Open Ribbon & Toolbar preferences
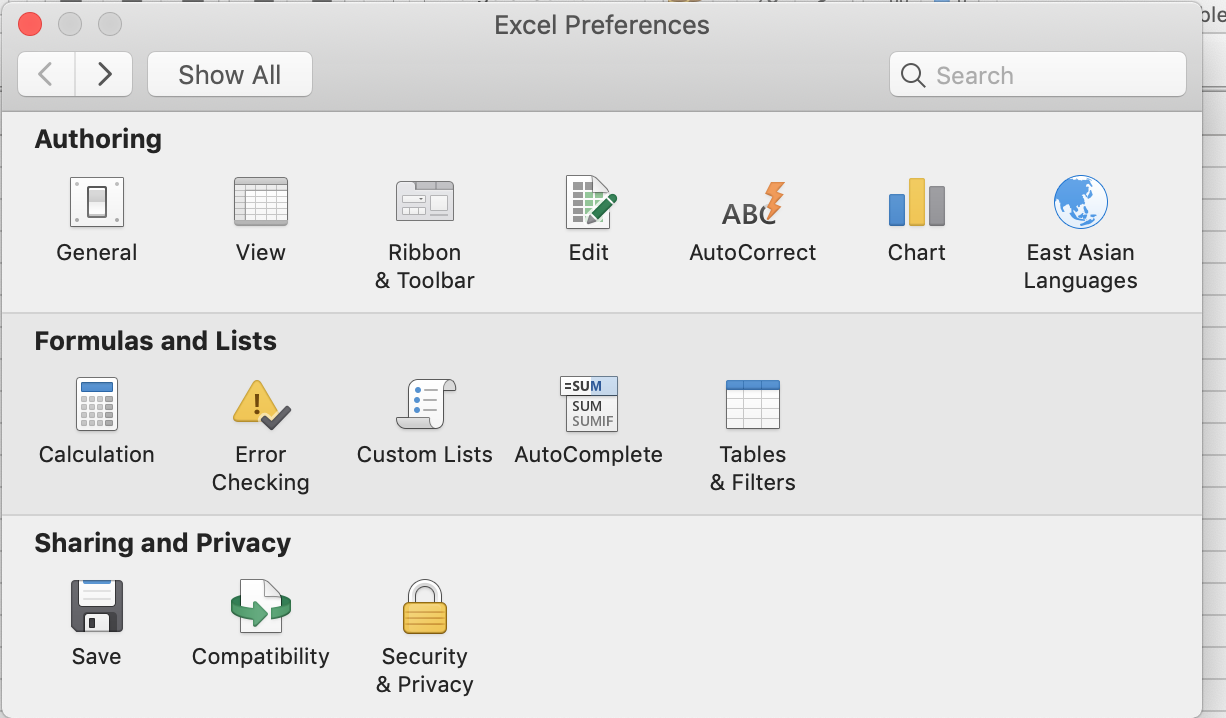Image resolution: width=1226 pixels, height=718 pixels. coord(425,202)
